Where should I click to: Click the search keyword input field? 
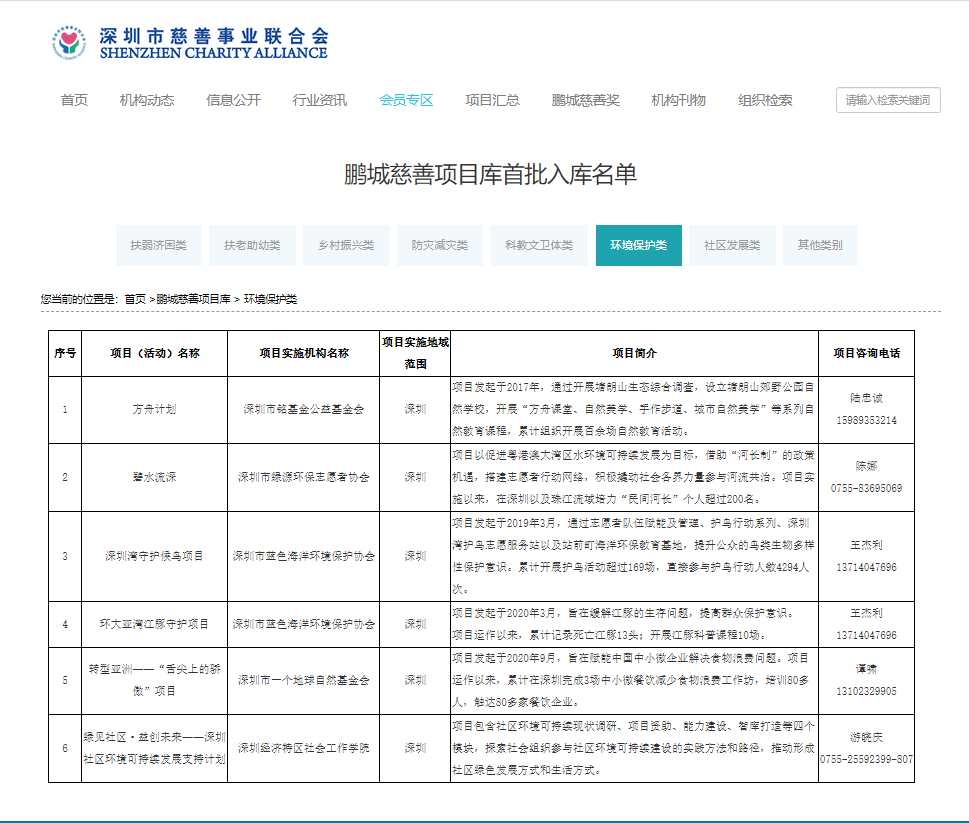click(x=887, y=100)
